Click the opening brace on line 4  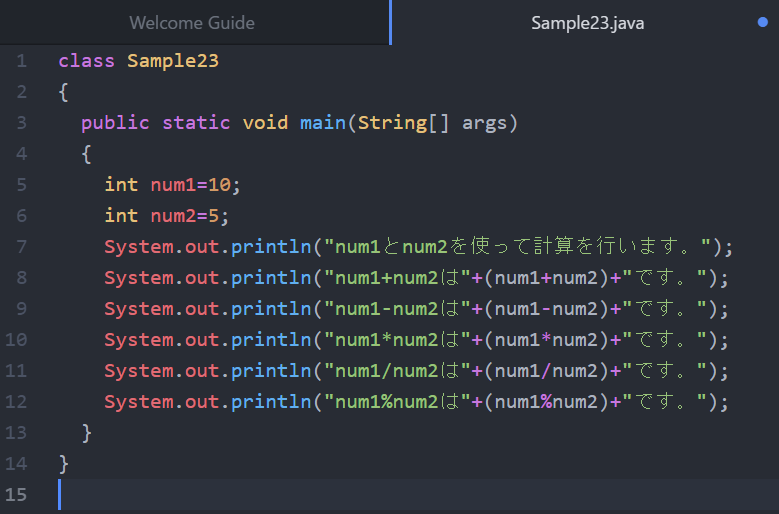click(x=86, y=154)
